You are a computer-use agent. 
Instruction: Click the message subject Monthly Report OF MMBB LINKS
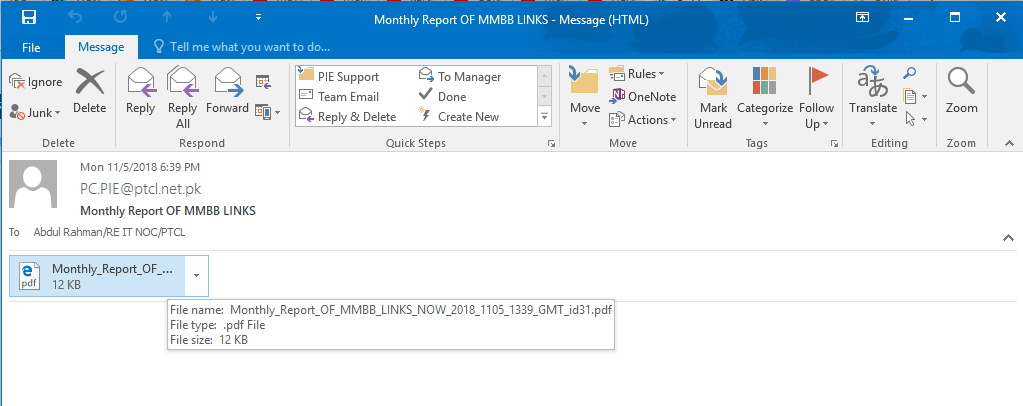(x=168, y=211)
